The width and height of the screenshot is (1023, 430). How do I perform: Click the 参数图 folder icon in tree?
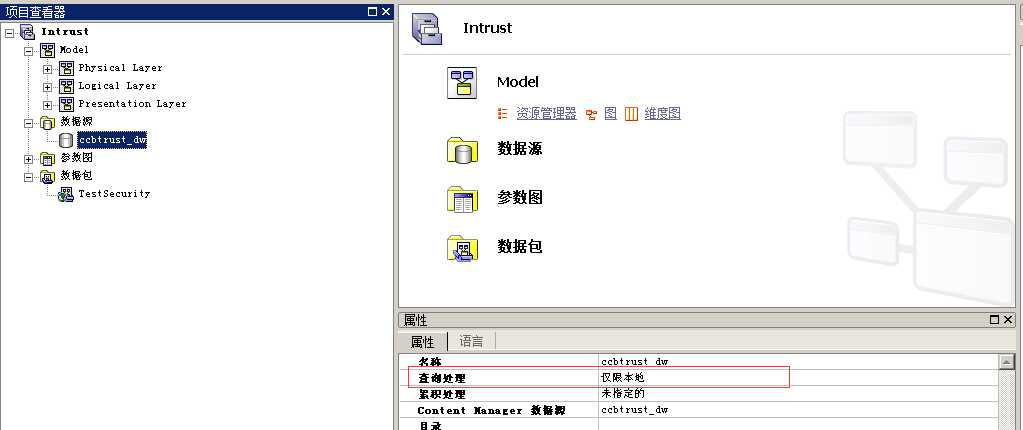point(48,158)
